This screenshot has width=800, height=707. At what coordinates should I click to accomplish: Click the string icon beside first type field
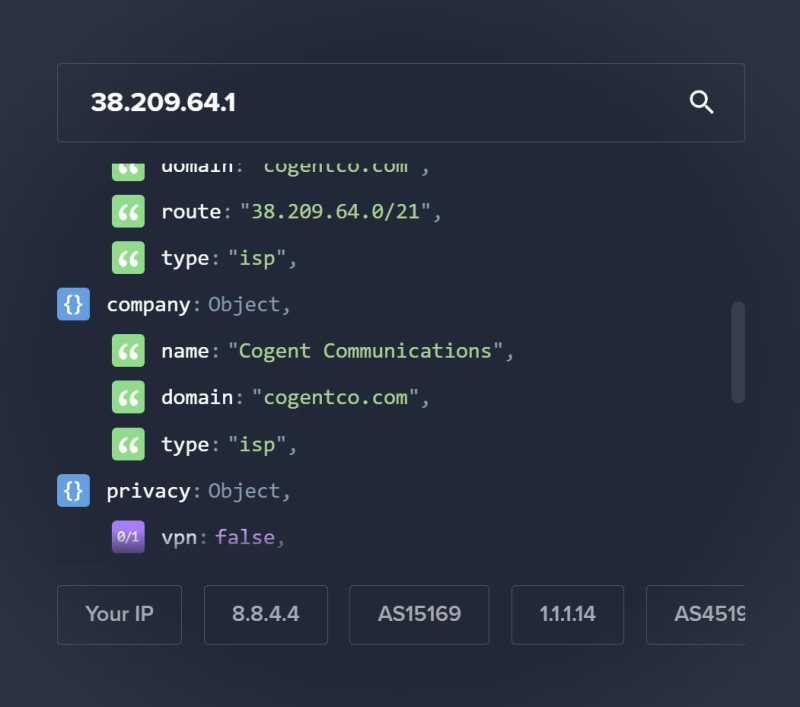click(x=128, y=258)
